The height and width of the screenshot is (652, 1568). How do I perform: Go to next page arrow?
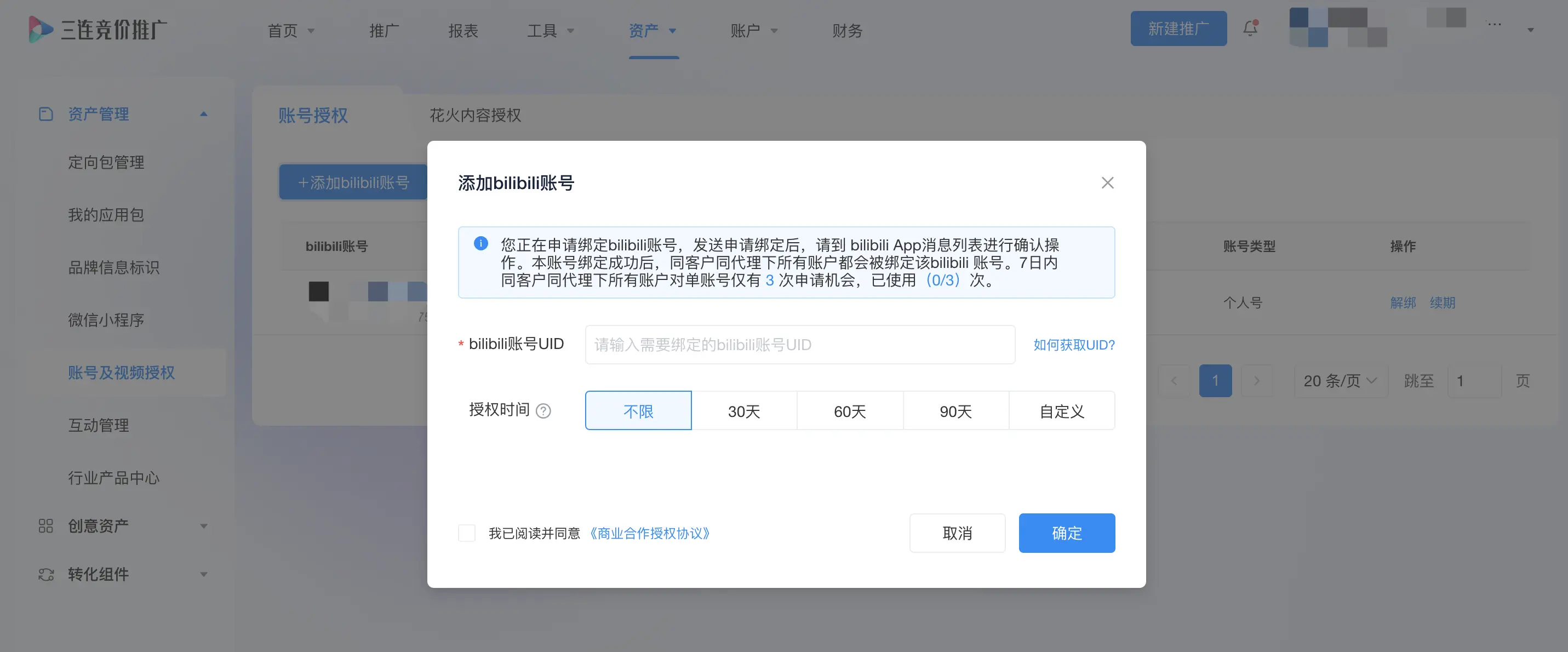click(x=1257, y=380)
